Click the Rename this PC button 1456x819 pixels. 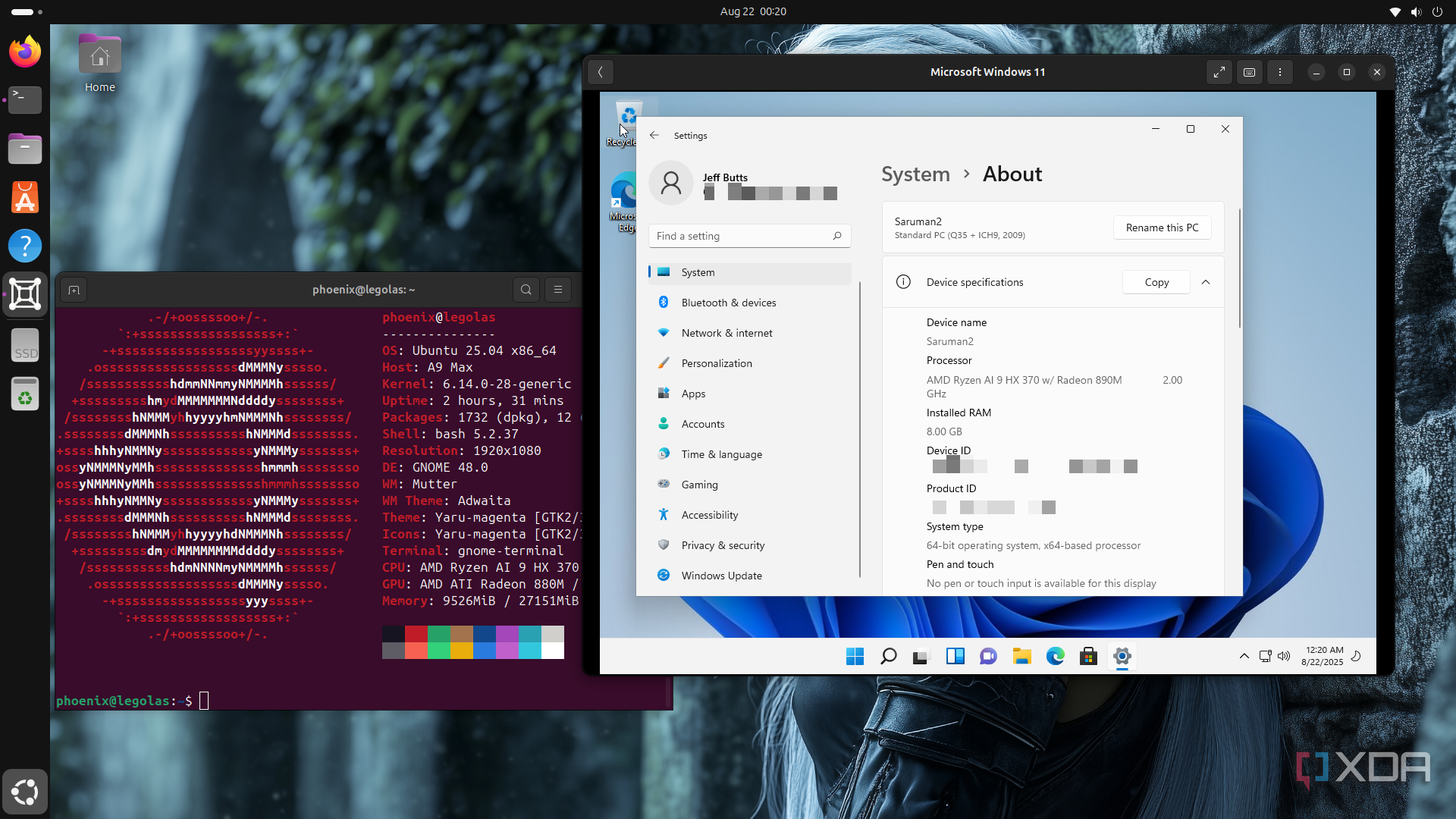point(1162,227)
